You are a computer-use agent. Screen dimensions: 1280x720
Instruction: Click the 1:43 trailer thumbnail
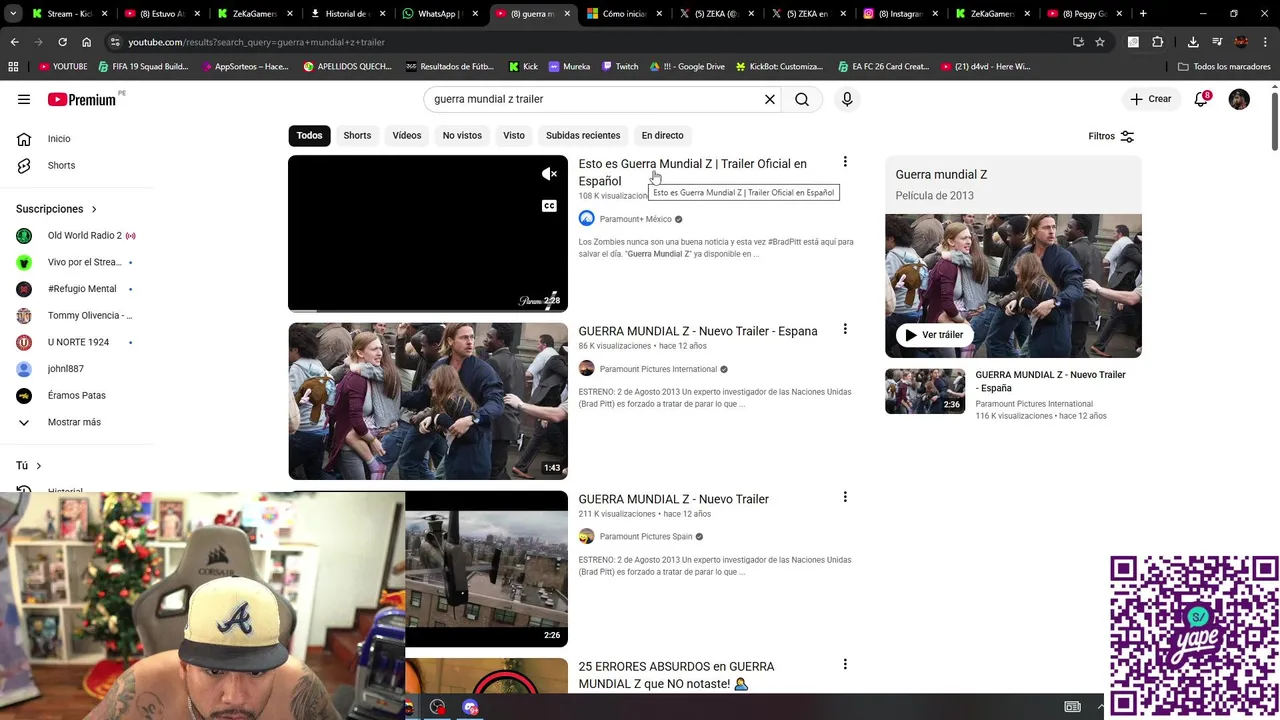pos(428,401)
